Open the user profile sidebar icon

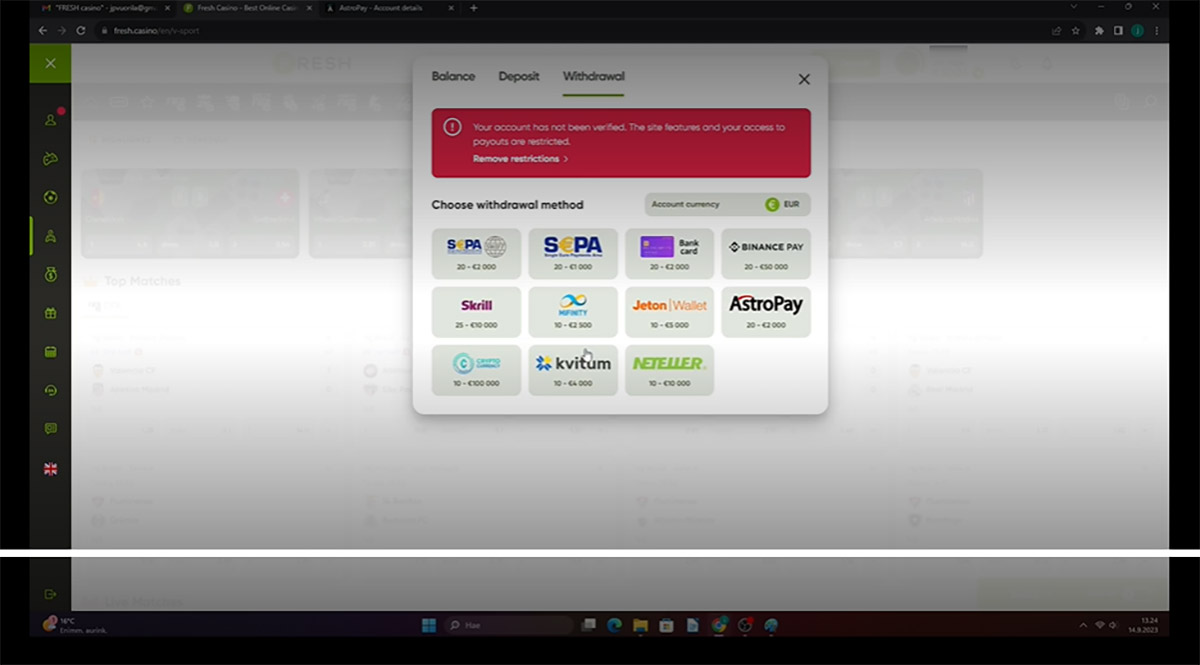click(x=50, y=120)
